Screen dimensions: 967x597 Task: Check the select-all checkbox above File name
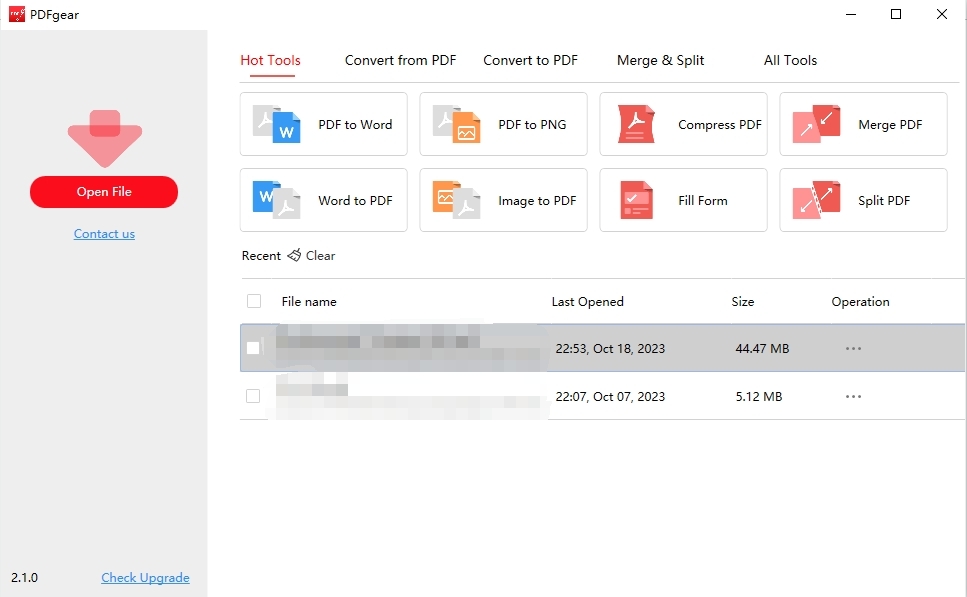tap(253, 301)
